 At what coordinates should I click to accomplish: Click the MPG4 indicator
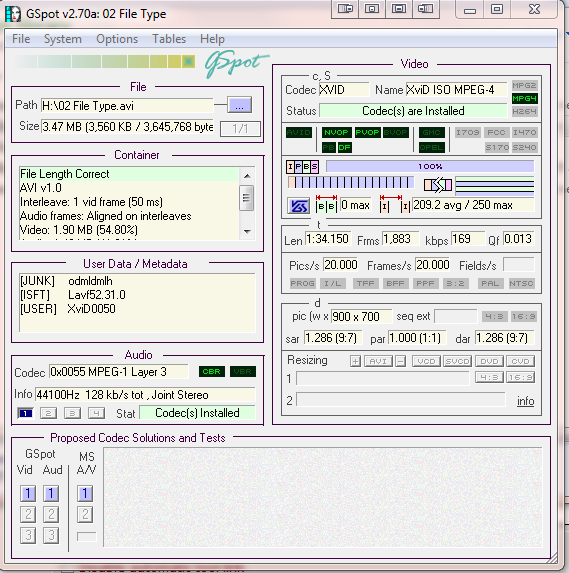pyautogui.click(x=524, y=99)
